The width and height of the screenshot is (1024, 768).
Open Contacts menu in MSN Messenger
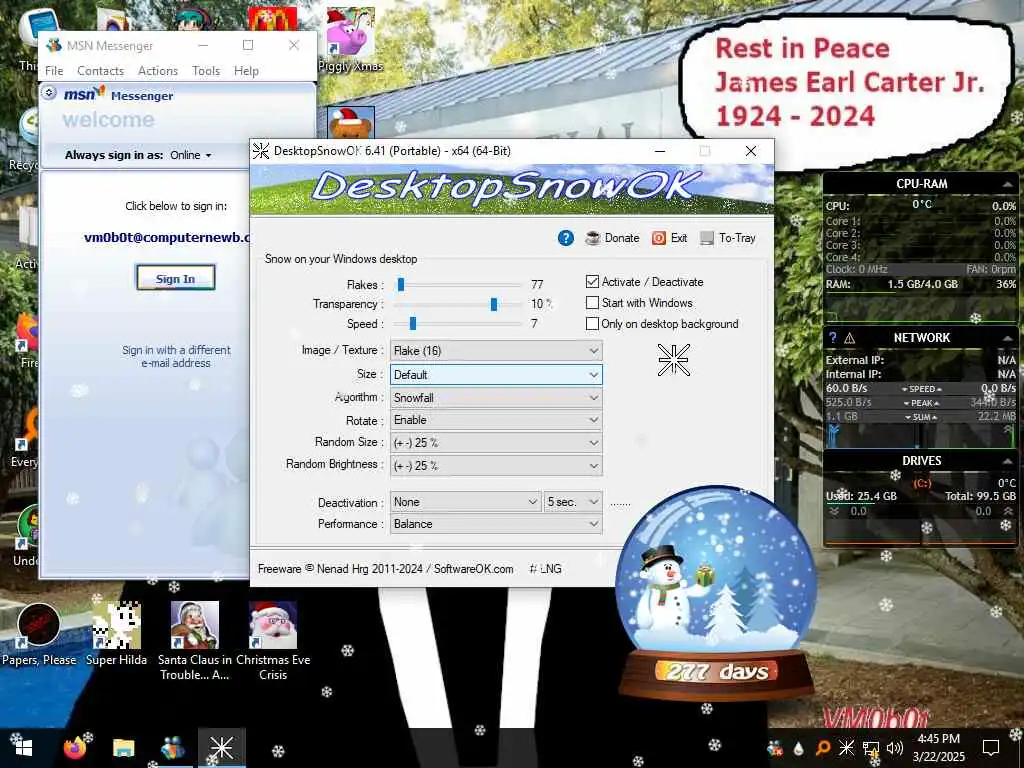pos(100,71)
